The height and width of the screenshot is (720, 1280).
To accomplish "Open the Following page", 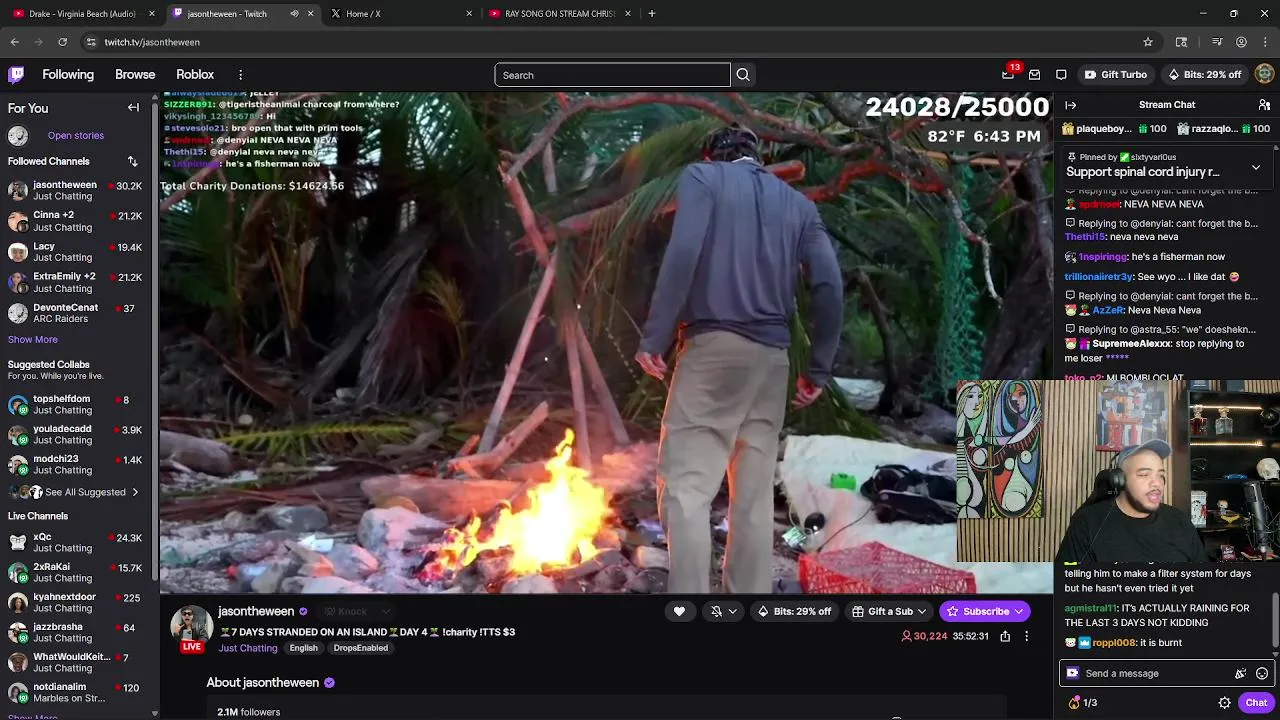I will 68,75.
